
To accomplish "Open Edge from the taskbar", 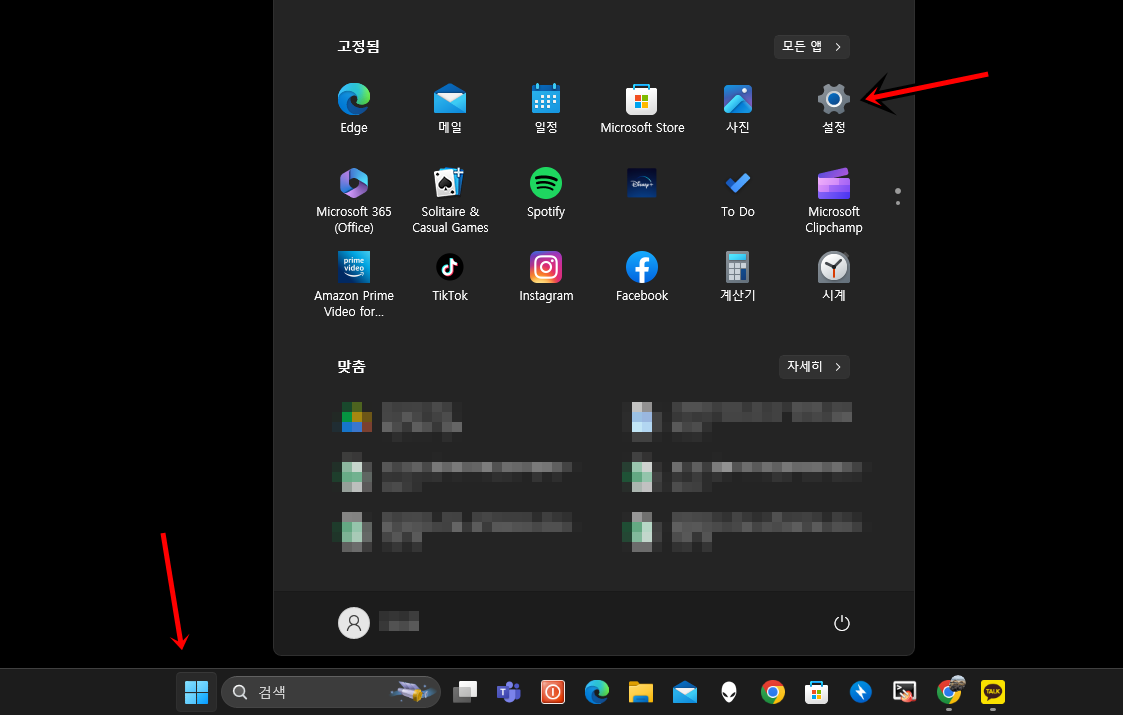I will click(597, 692).
